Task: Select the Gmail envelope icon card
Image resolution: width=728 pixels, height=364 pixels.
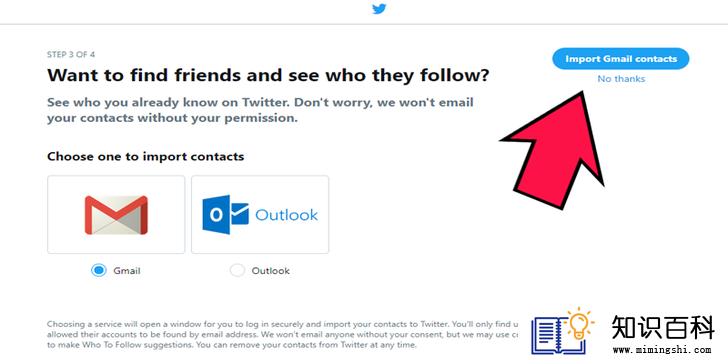Action: point(116,214)
